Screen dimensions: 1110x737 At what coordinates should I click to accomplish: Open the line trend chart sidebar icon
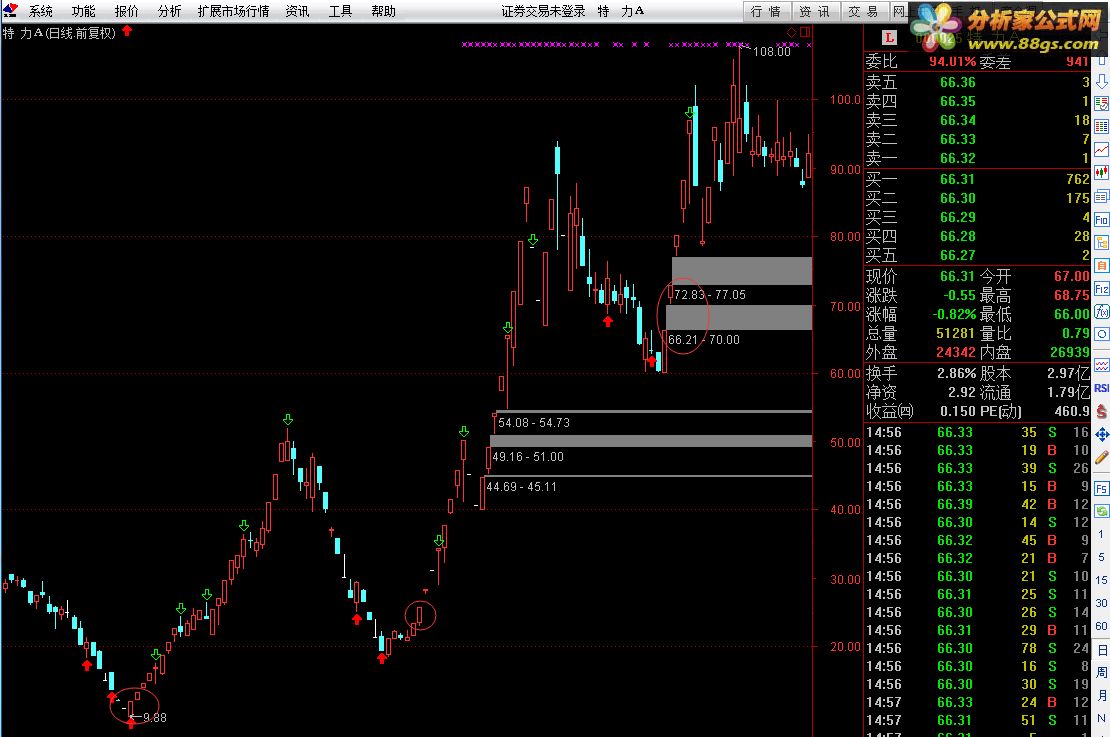tap(1102, 149)
